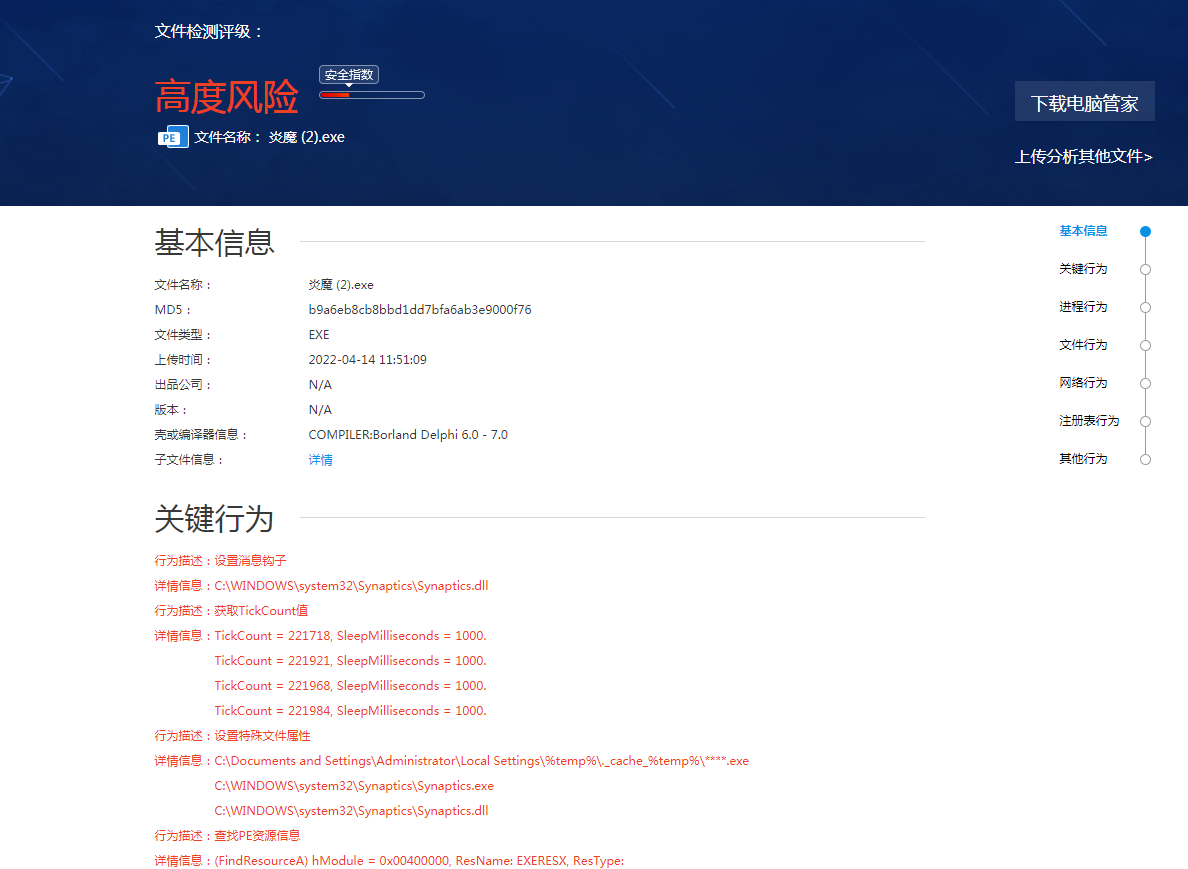Click the FindResourceA hModule detail line
Image resolution: width=1188 pixels, height=869 pixels.
click(x=419, y=861)
